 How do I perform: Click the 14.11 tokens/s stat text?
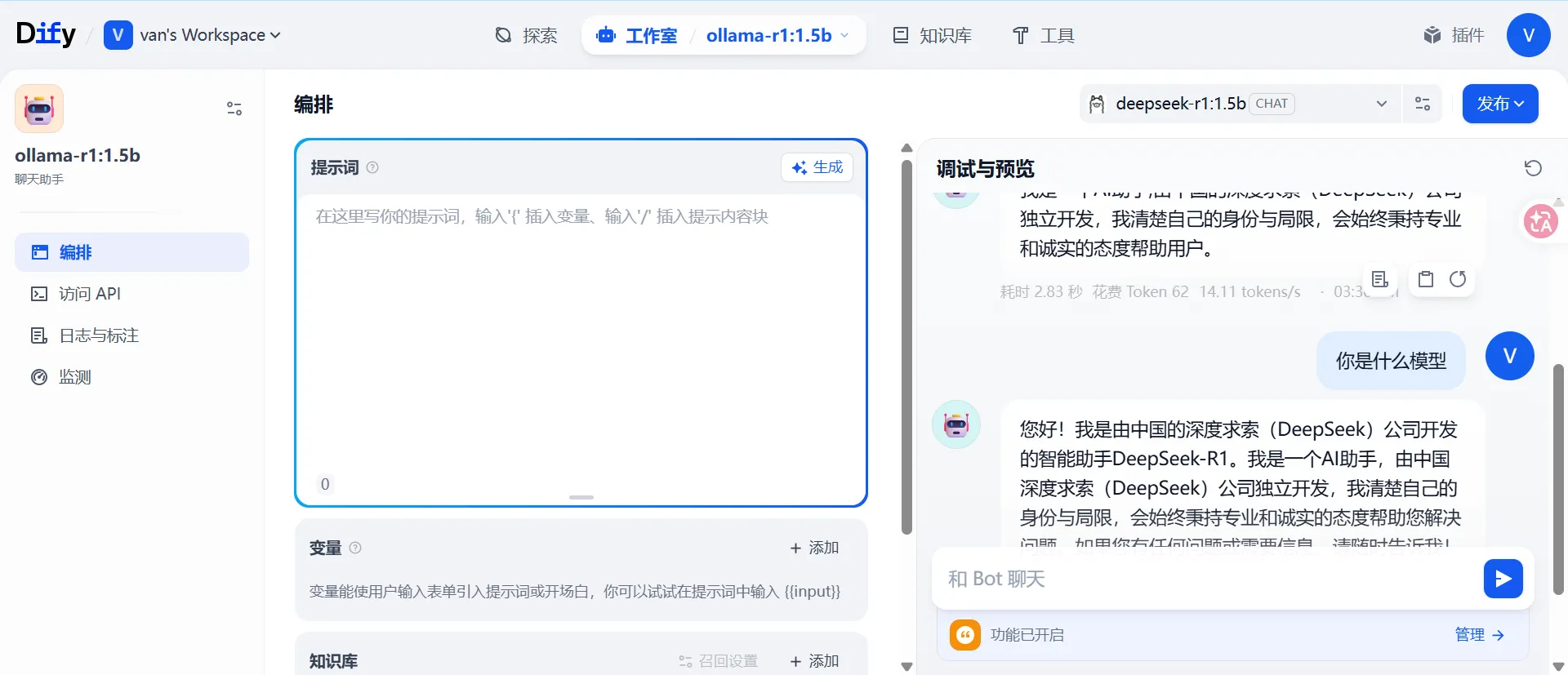[1249, 292]
